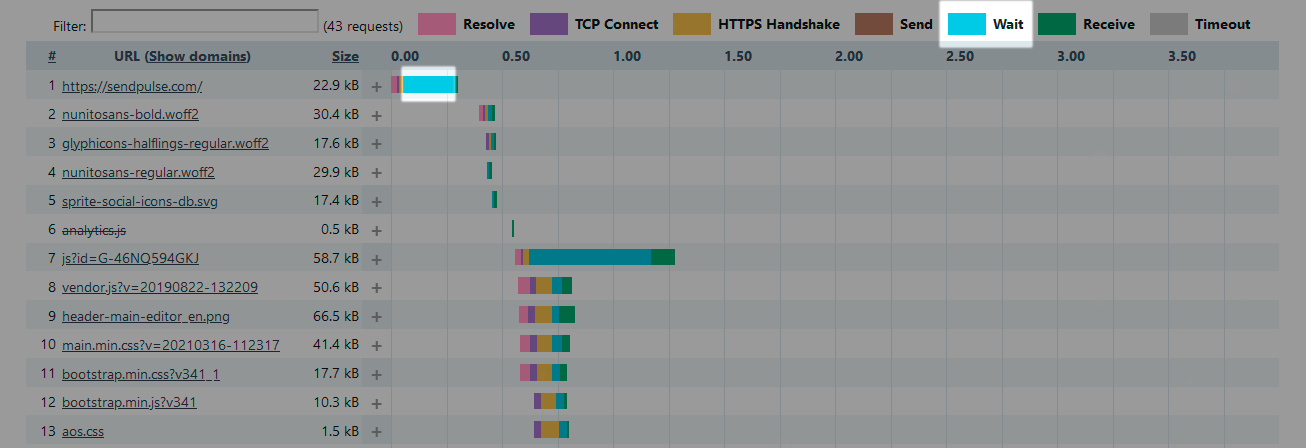Click the 58.7 kB size value
Screen dimensions: 1306x448
coord(335,258)
